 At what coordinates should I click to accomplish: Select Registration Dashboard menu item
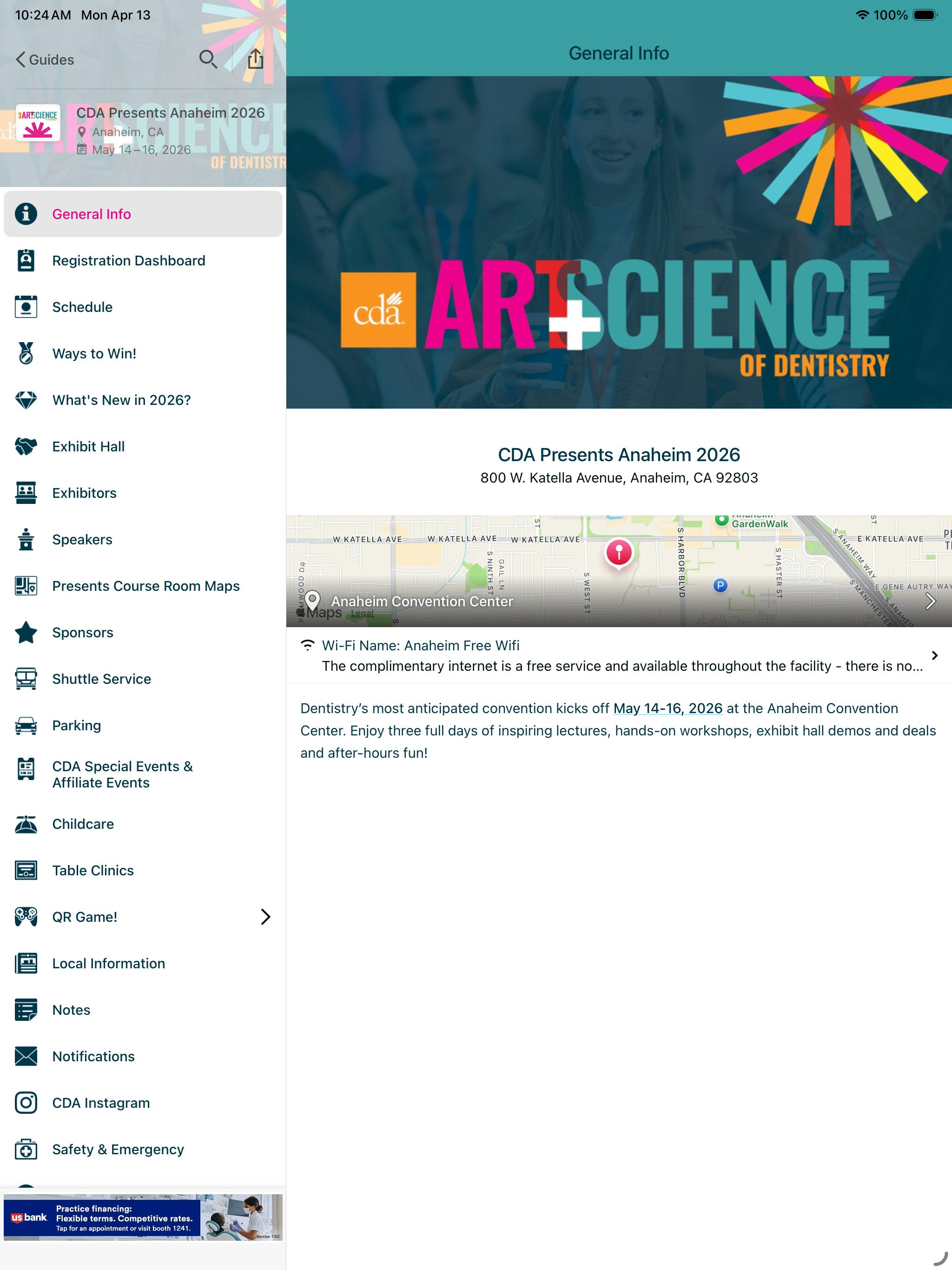(x=143, y=260)
